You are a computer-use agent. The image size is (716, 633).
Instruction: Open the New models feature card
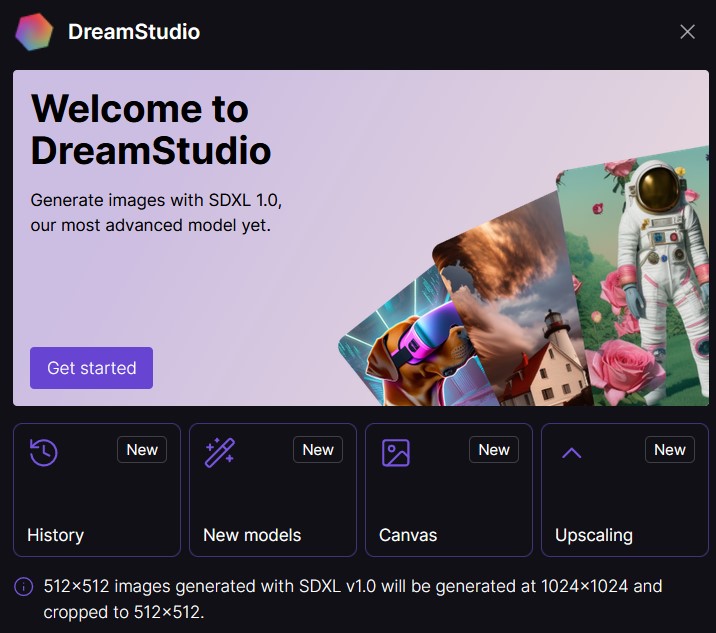point(273,490)
